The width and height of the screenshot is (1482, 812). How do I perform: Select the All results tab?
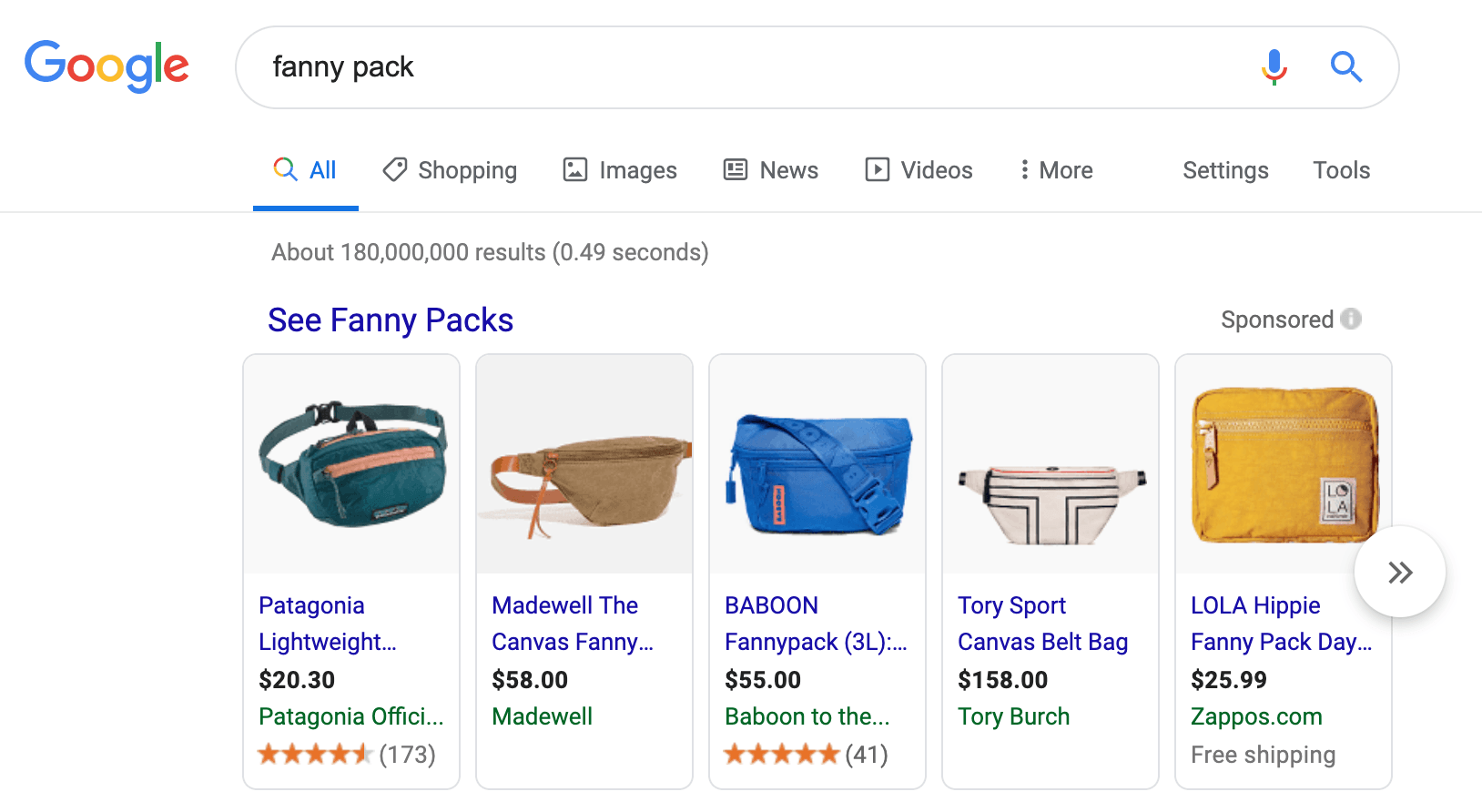(x=306, y=170)
